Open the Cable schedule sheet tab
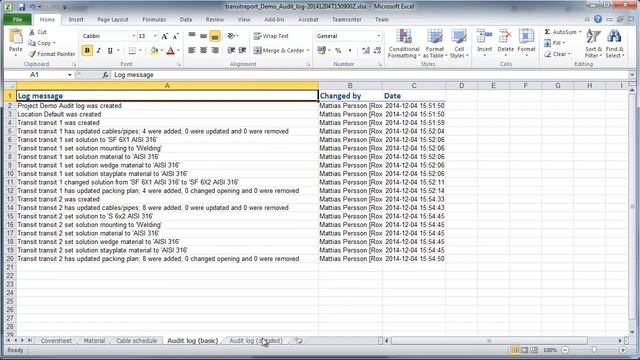This screenshot has height=360, width=640. (136, 340)
